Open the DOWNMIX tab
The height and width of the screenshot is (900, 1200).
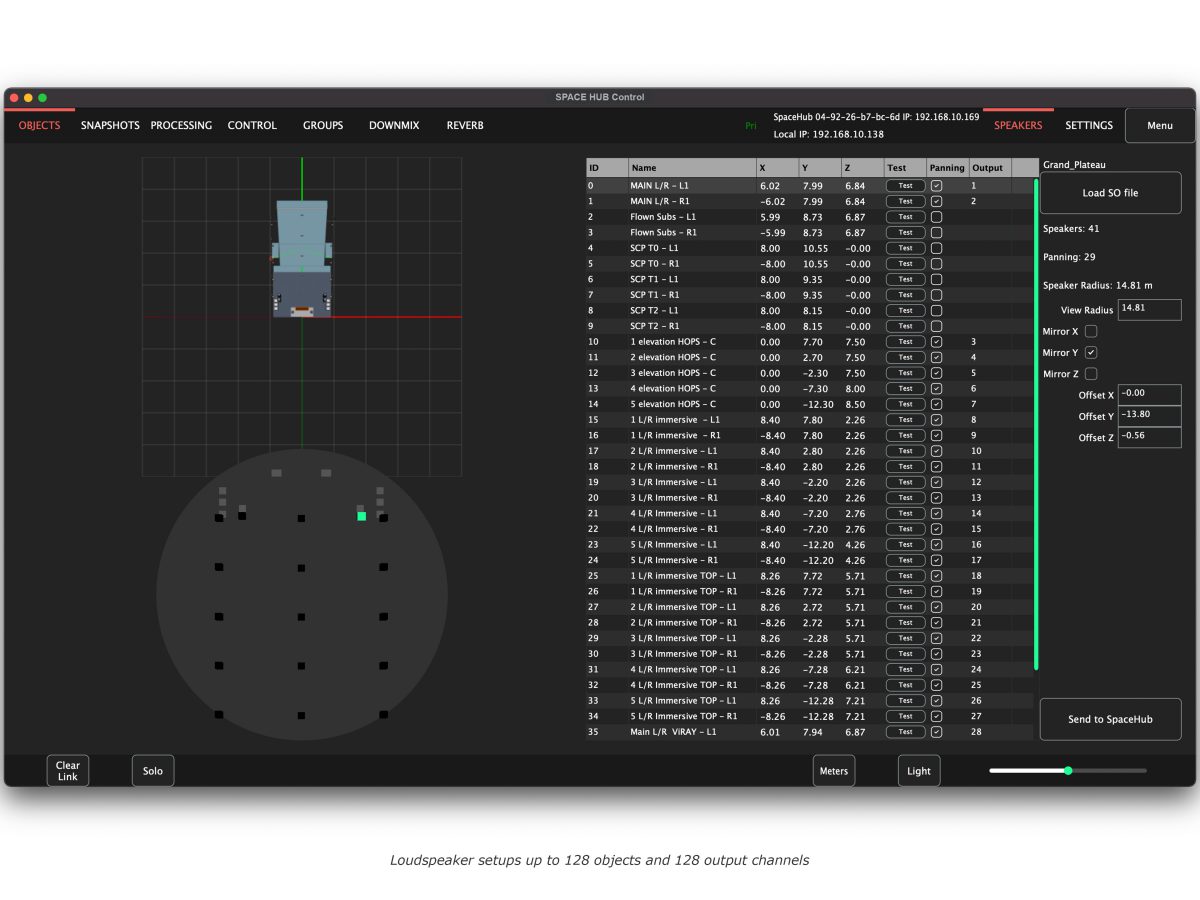click(x=394, y=126)
